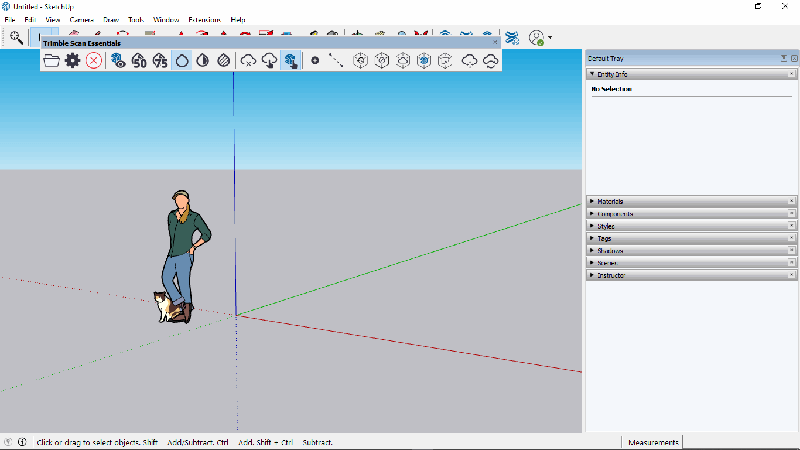Viewport: 800px width, 450px height.
Task: Select the half-filled droplet shading mode
Action: (203, 61)
